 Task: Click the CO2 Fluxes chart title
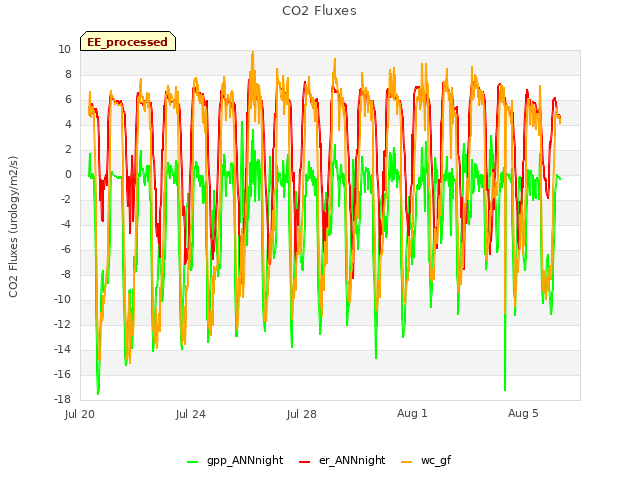click(319, 11)
